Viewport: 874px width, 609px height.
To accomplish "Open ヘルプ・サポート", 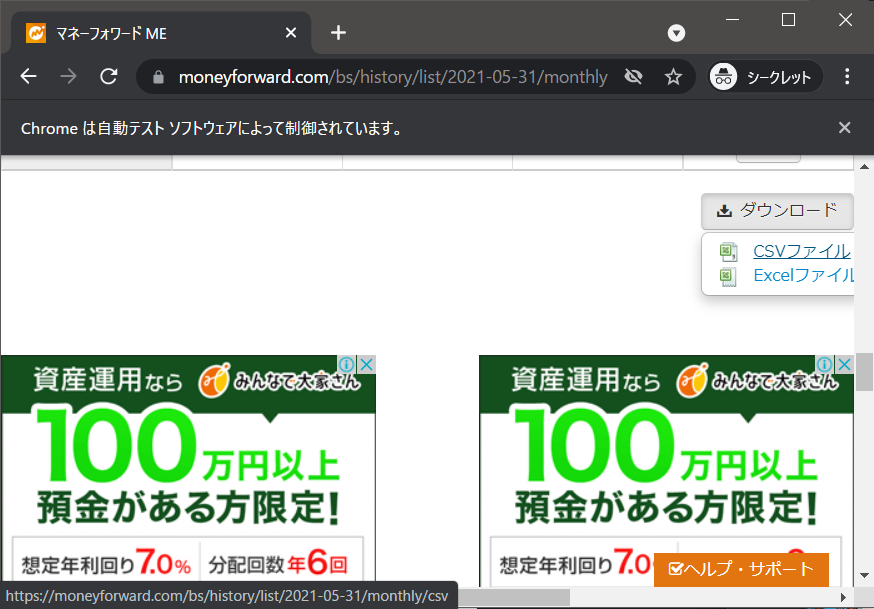I will [740, 570].
